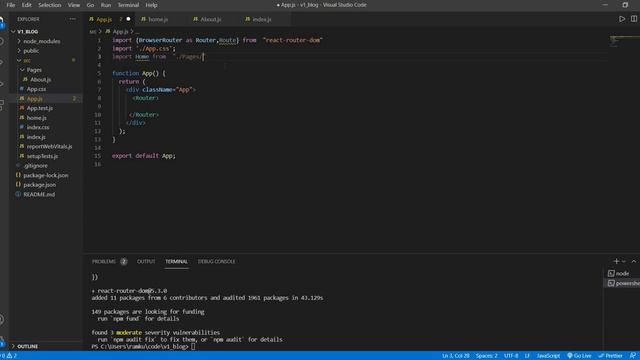Click the src breadcrumb in the editor
The height and width of the screenshot is (360, 640).
pos(93,31)
